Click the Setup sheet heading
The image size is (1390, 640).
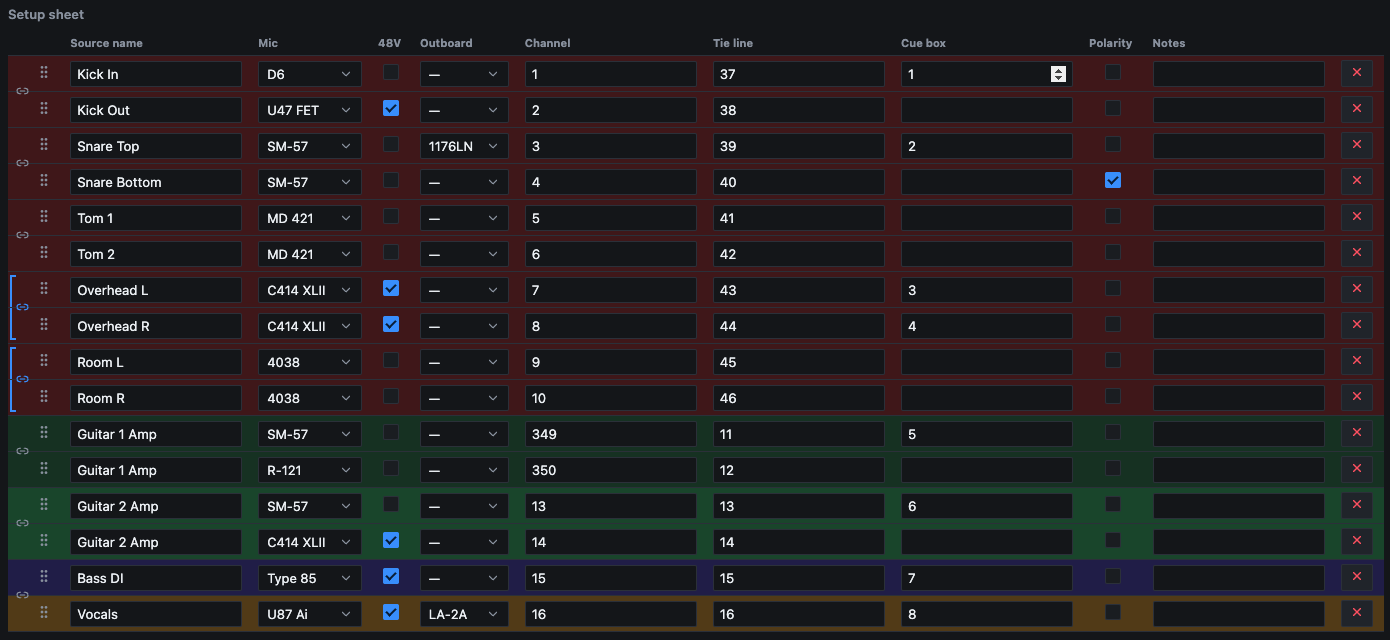click(x=46, y=15)
